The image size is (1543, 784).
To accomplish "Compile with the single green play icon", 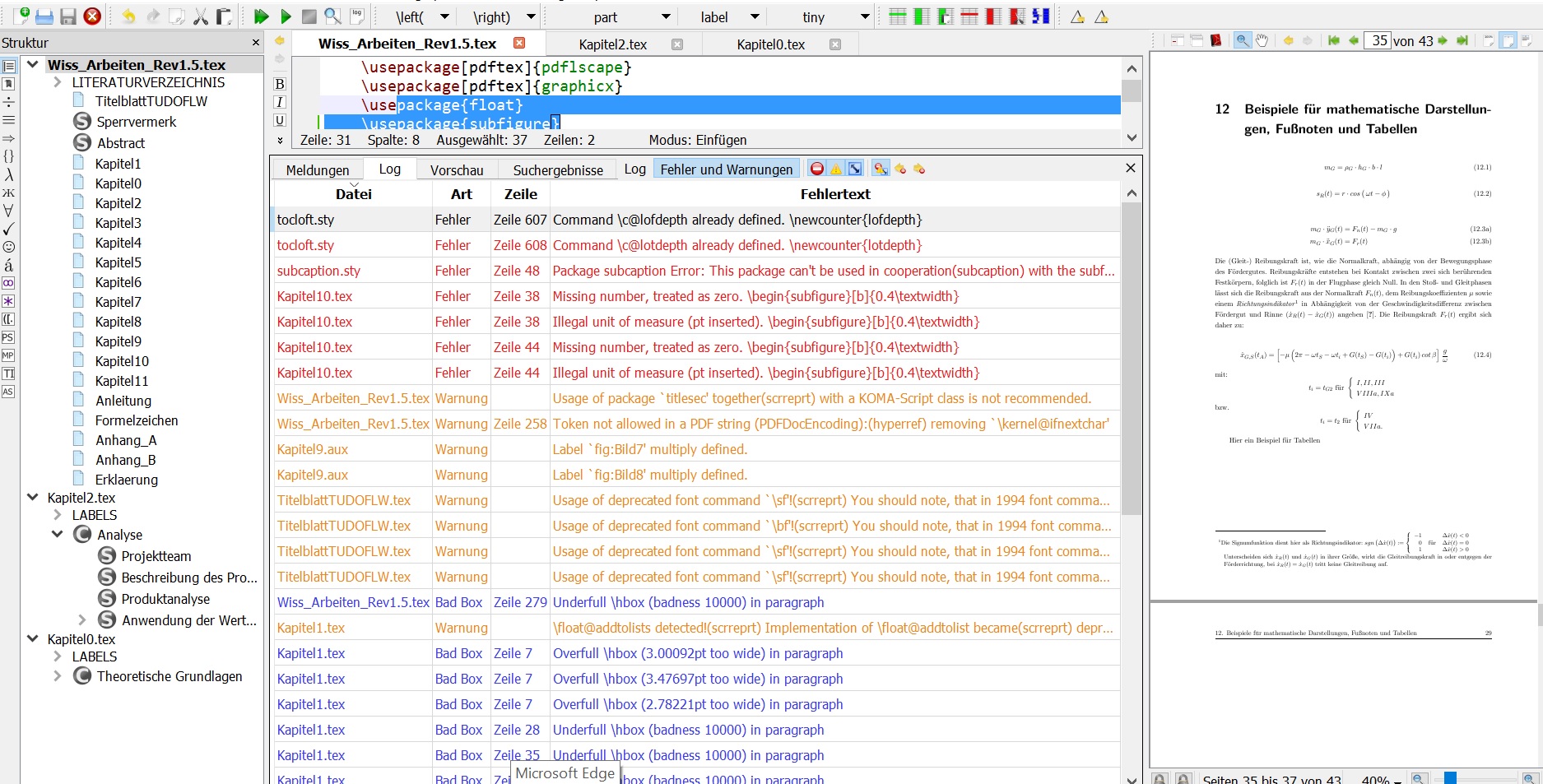I will click(x=286, y=16).
